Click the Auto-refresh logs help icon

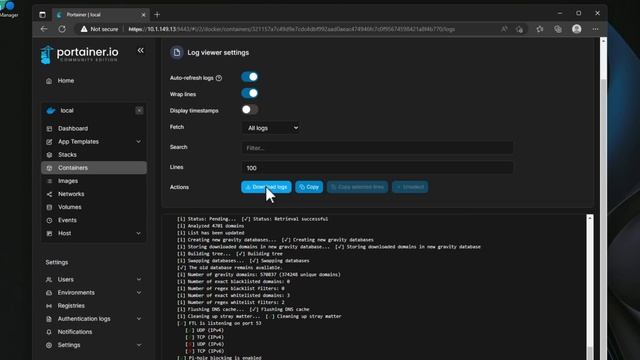(219, 78)
